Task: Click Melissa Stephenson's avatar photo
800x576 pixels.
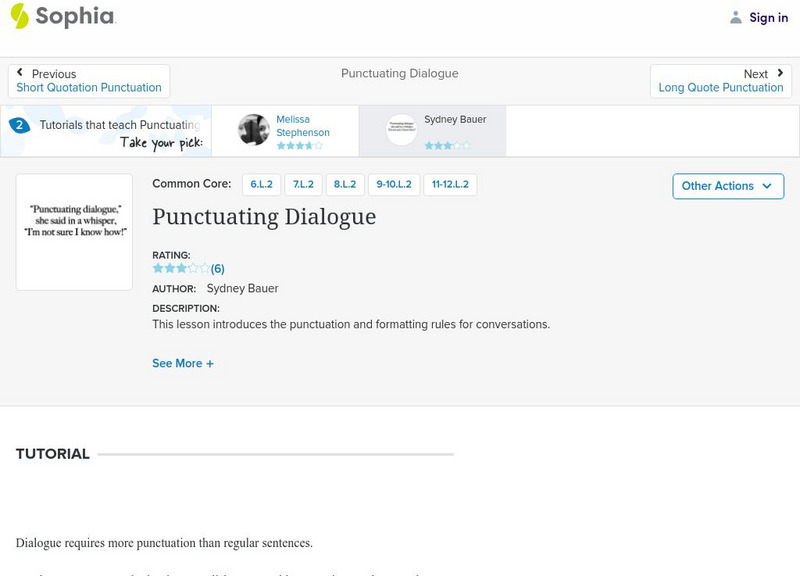Action: click(x=254, y=130)
